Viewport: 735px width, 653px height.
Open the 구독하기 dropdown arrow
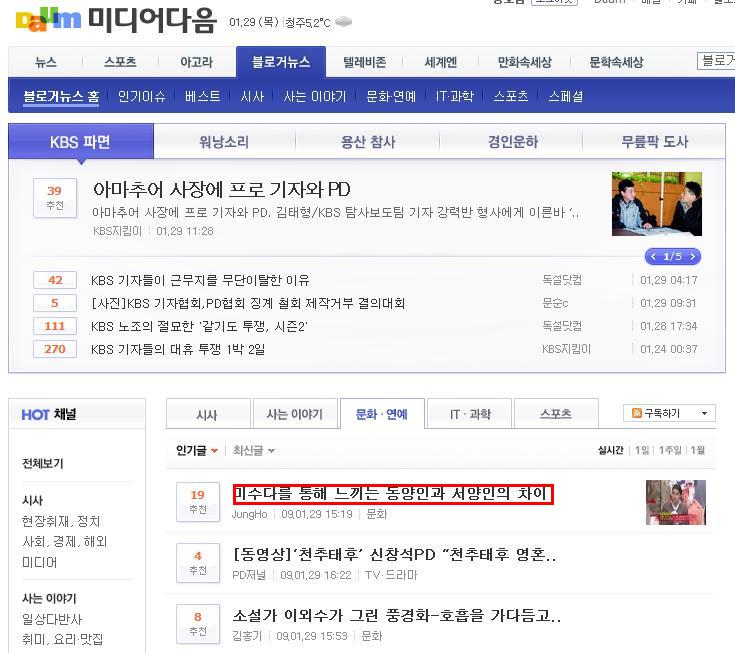tap(704, 413)
